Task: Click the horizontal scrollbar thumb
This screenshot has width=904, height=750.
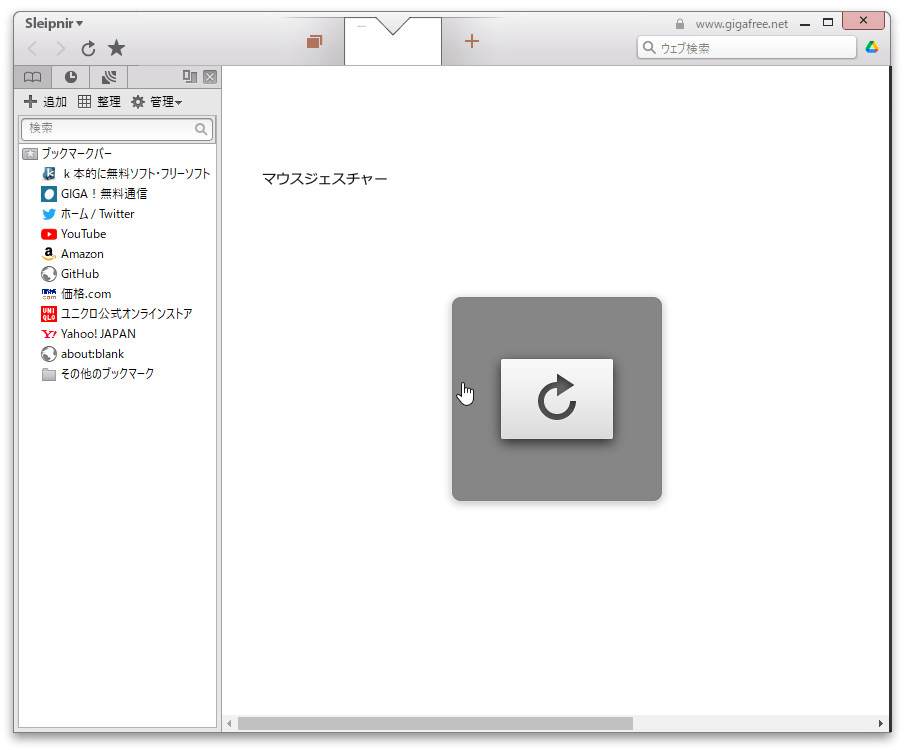Action: point(435,723)
